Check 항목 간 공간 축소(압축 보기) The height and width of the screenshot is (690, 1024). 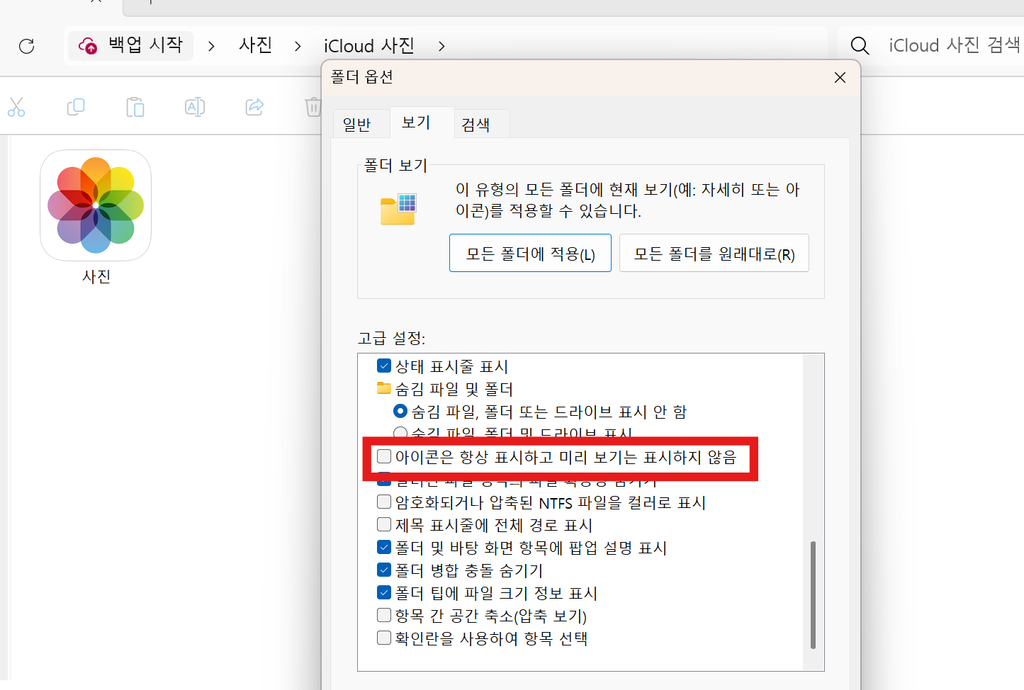384,615
